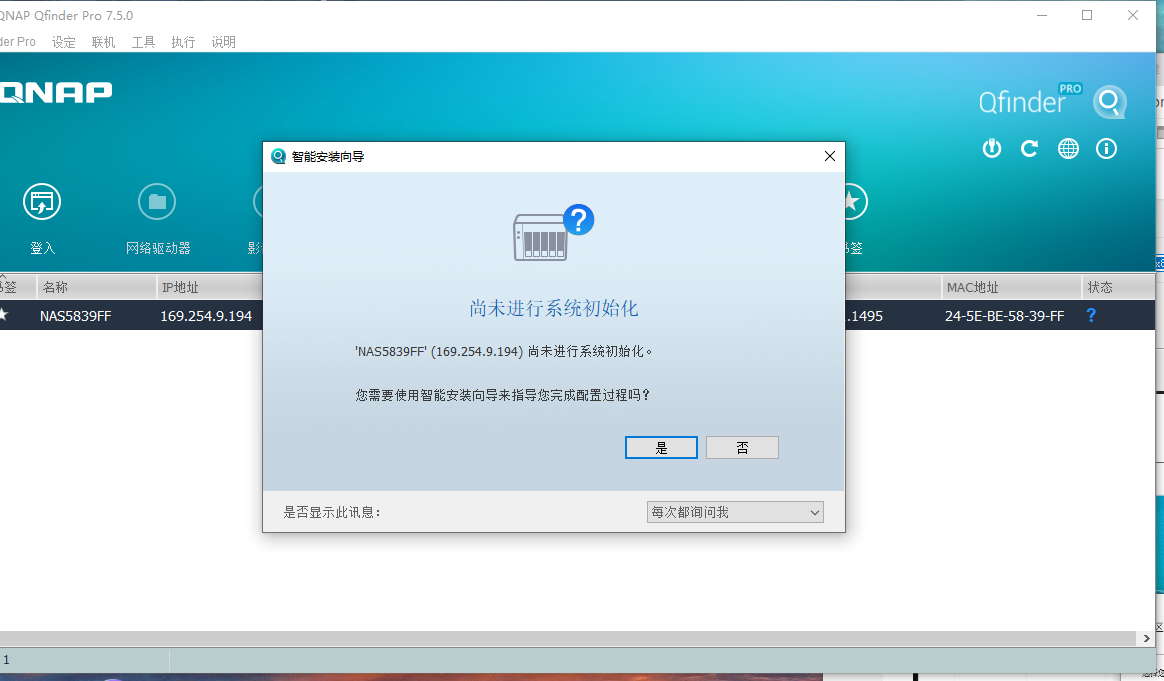Click the right arrow of the horizontal scrollbar
Screen dimensions: 1164x681
[1146, 638]
